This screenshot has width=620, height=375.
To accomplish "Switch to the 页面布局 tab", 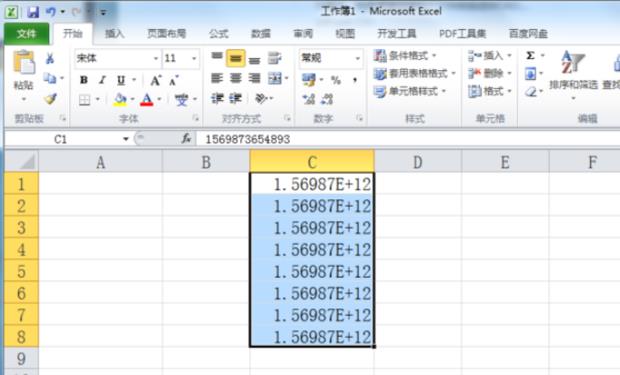I will [166, 34].
